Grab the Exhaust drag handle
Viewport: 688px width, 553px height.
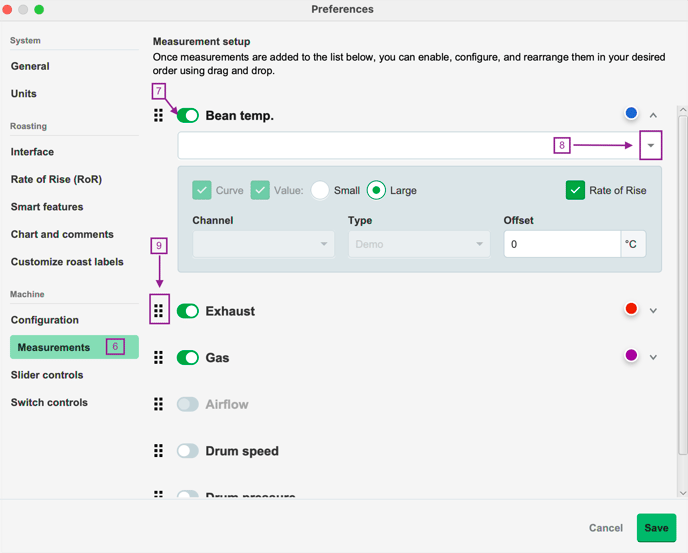(x=158, y=311)
